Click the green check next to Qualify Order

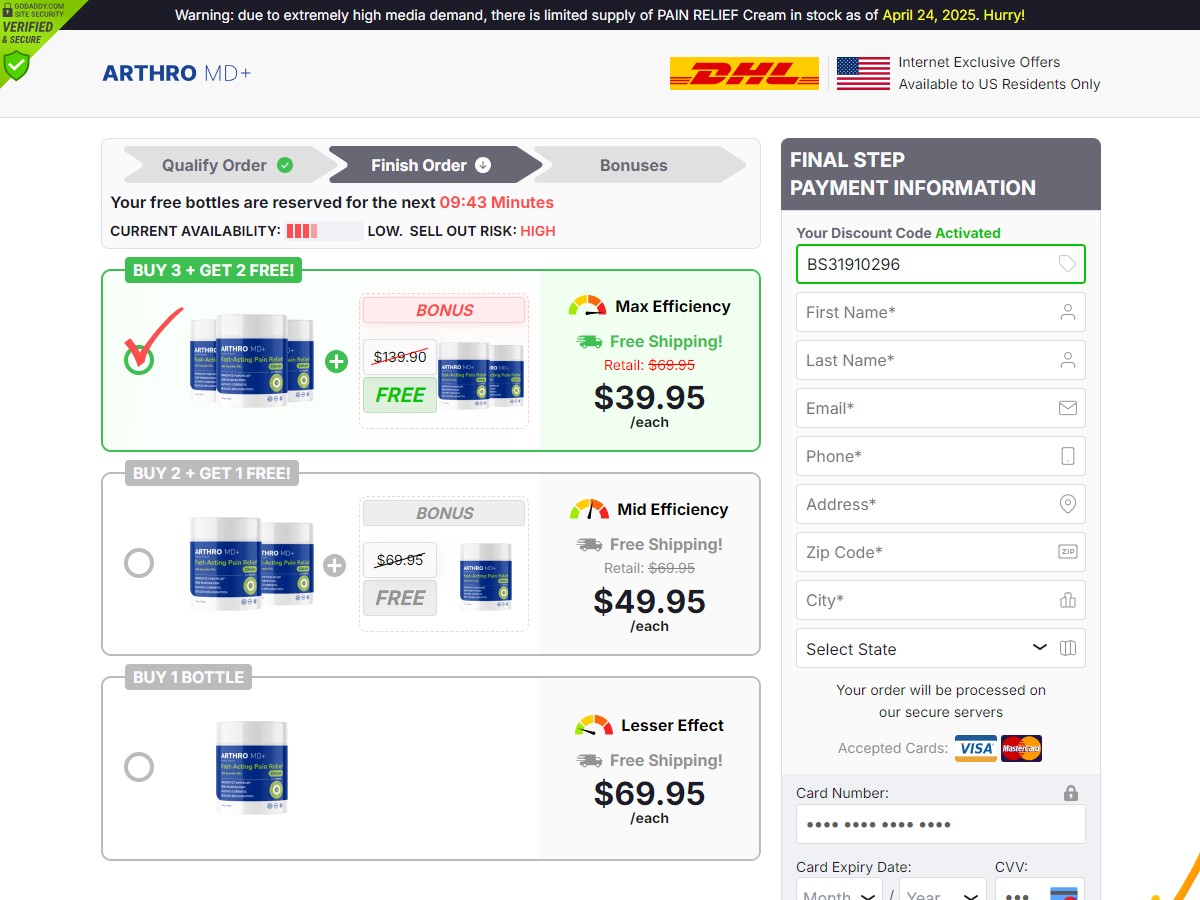[285, 165]
